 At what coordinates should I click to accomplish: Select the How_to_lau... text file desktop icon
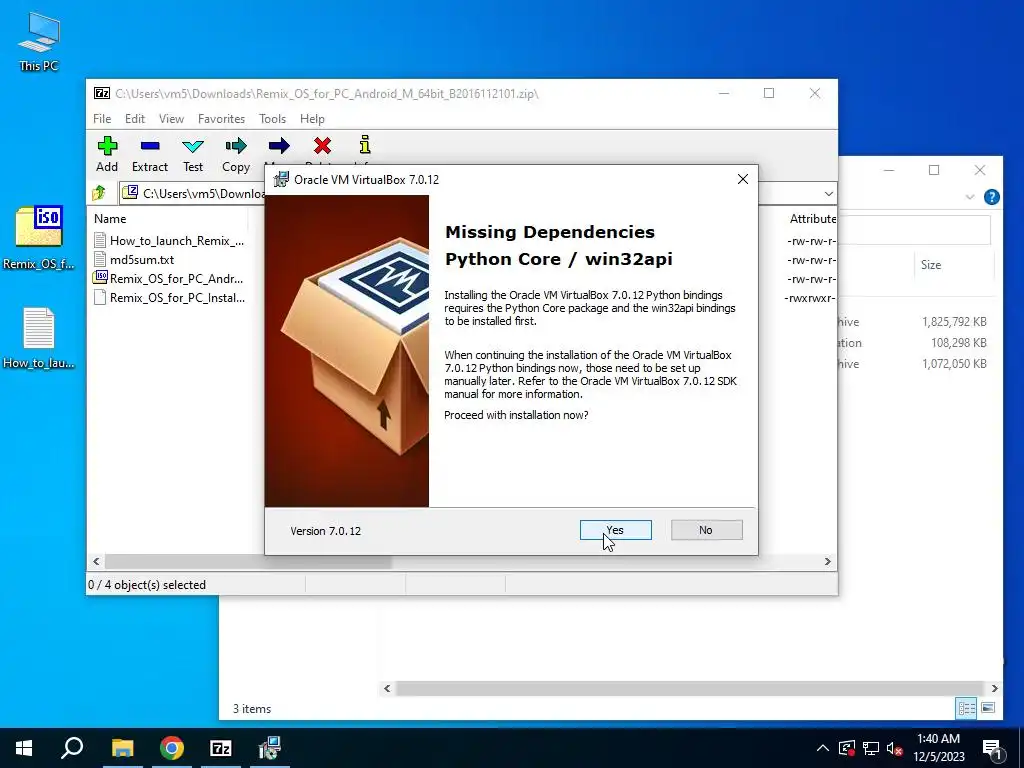click(x=39, y=338)
